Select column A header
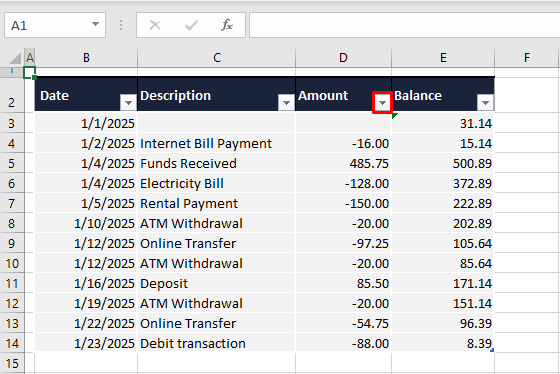The image size is (560, 374). coord(30,58)
